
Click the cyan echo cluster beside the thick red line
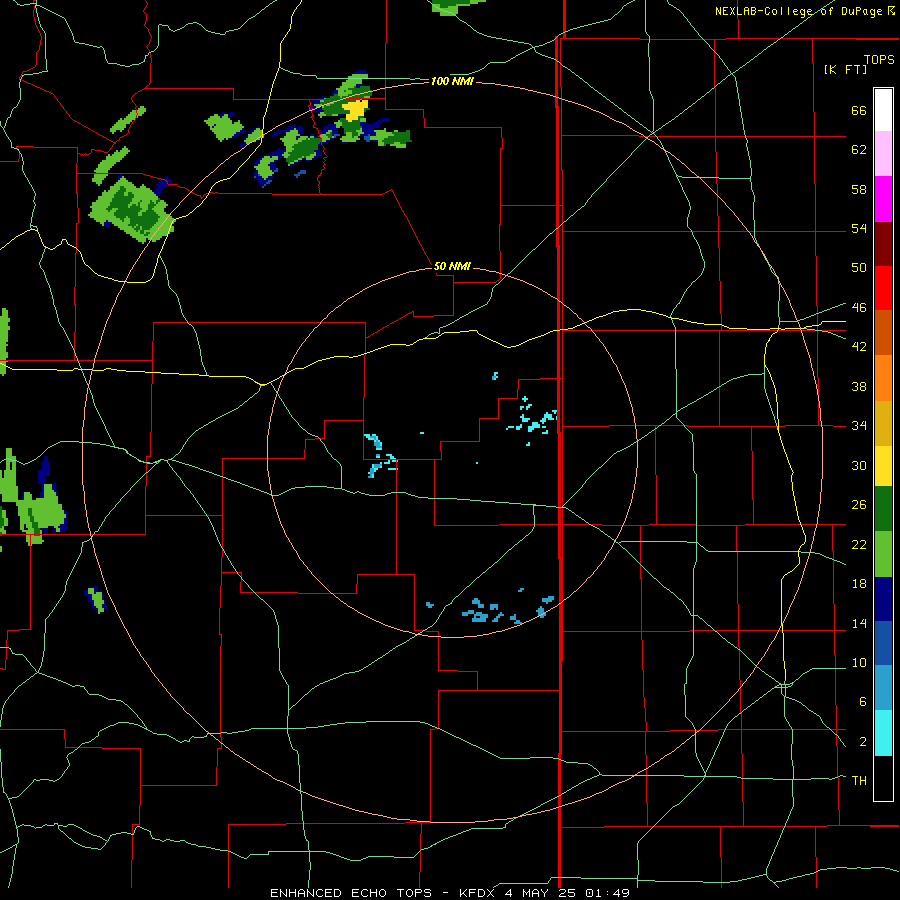pos(532,421)
